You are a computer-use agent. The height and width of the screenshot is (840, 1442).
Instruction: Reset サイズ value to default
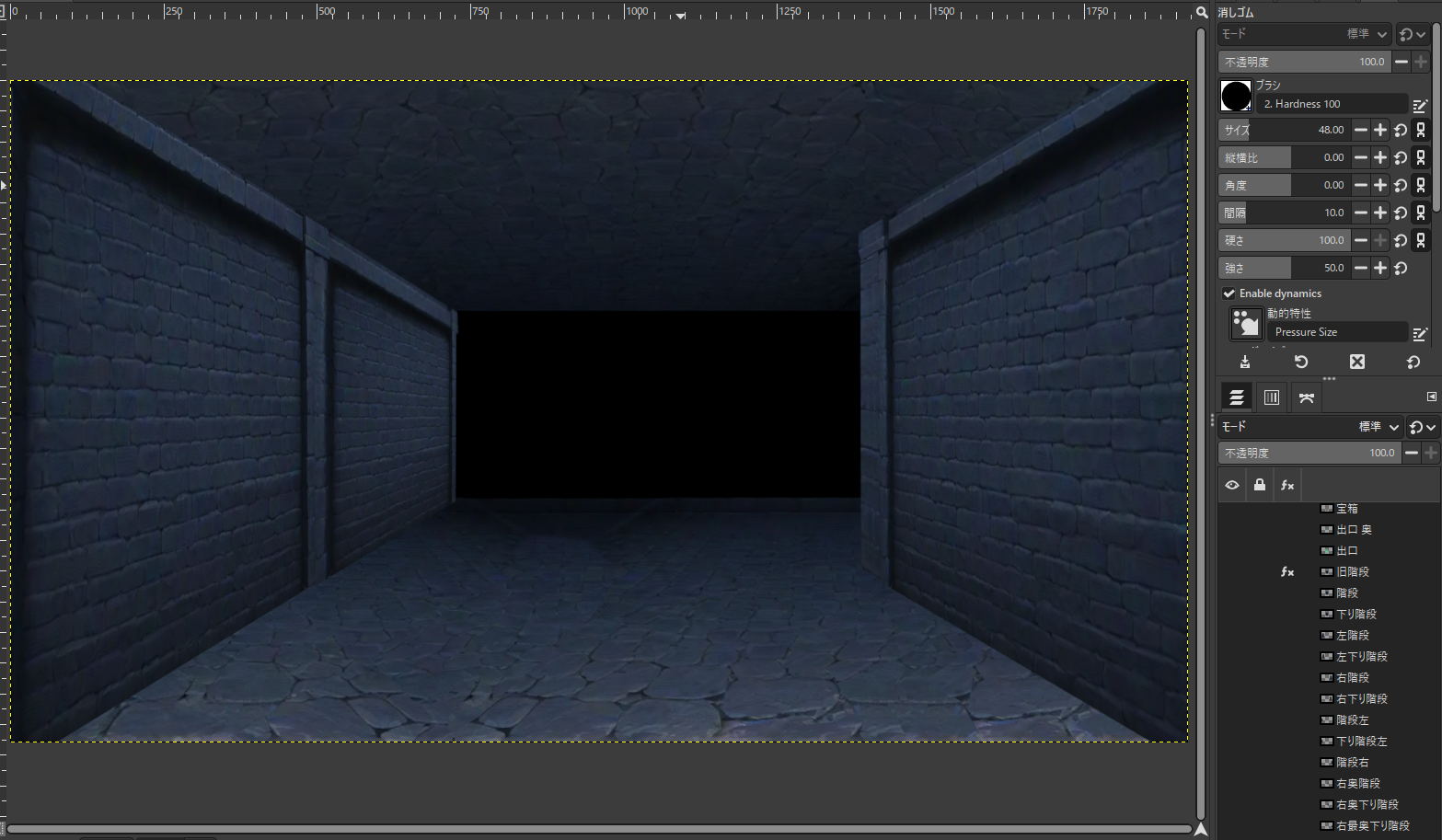tap(1401, 131)
